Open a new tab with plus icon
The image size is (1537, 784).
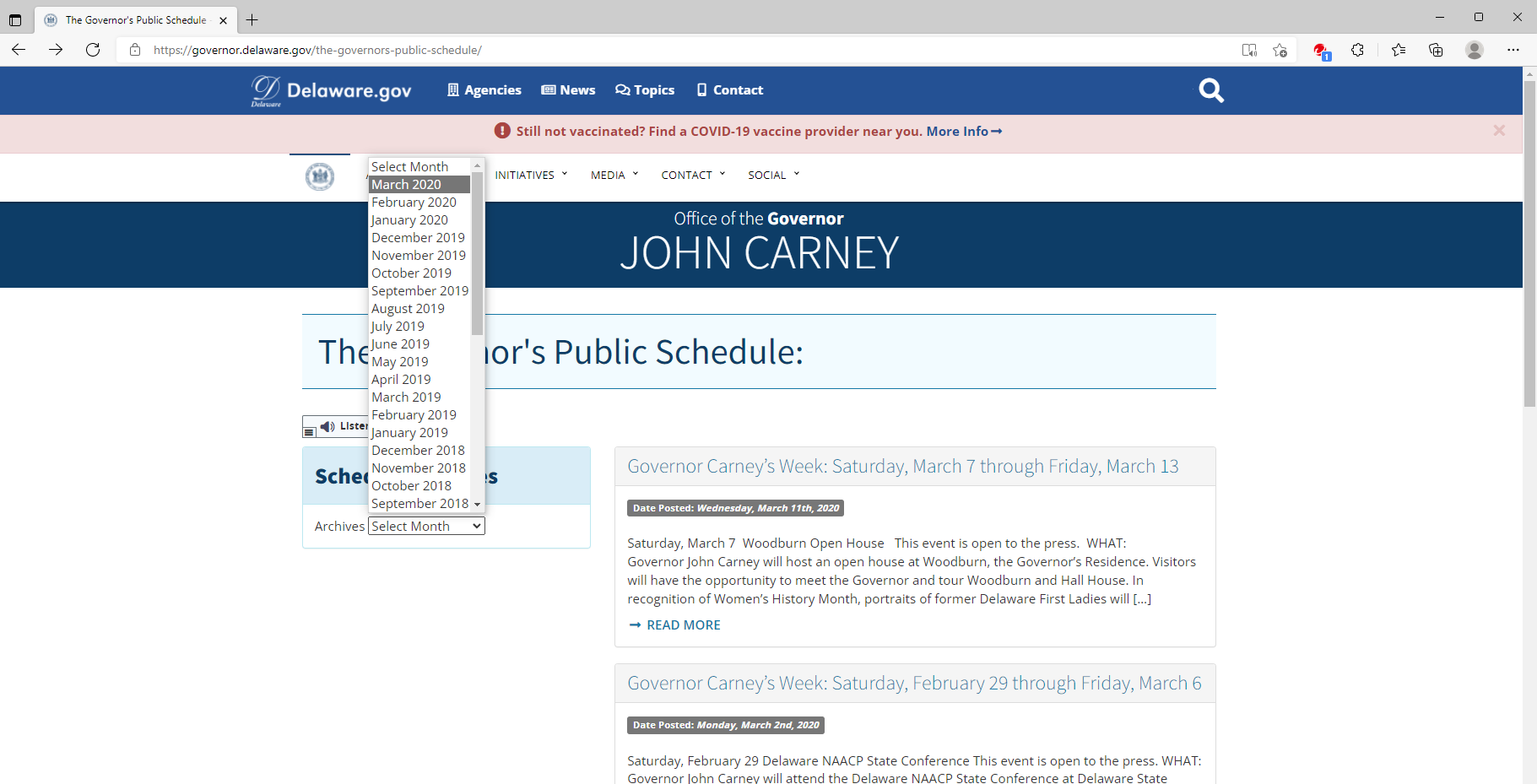pyautogui.click(x=252, y=19)
